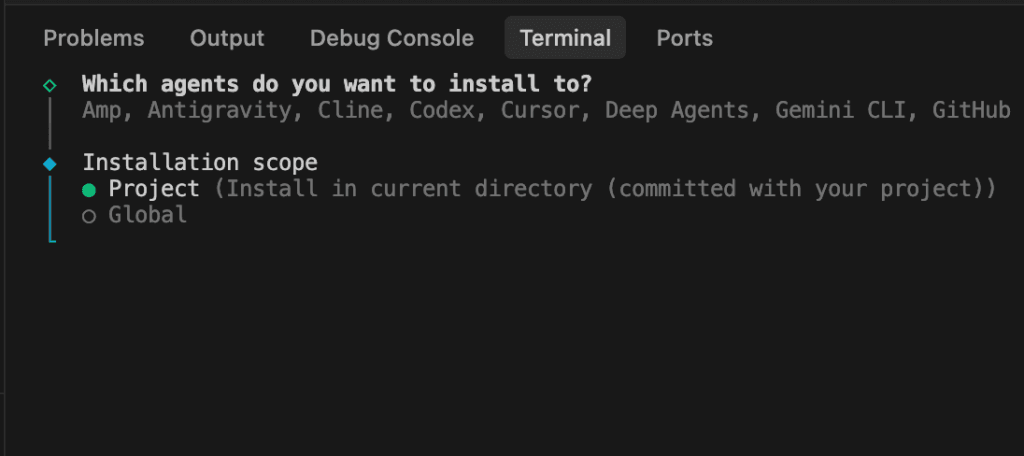Show the Debug Console tab
The image size is (1024, 456).
coord(392,38)
